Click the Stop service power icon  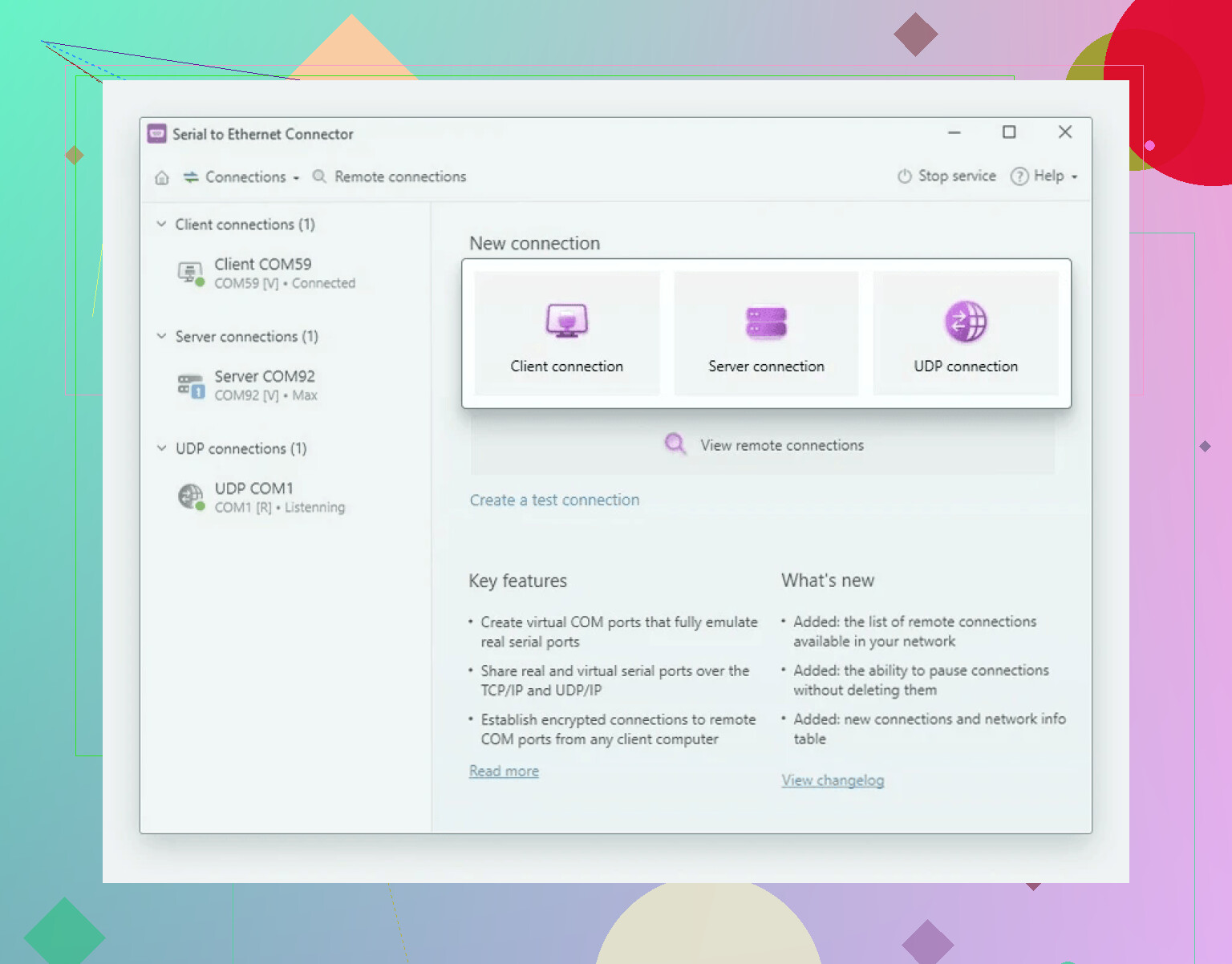click(x=905, y=176)
